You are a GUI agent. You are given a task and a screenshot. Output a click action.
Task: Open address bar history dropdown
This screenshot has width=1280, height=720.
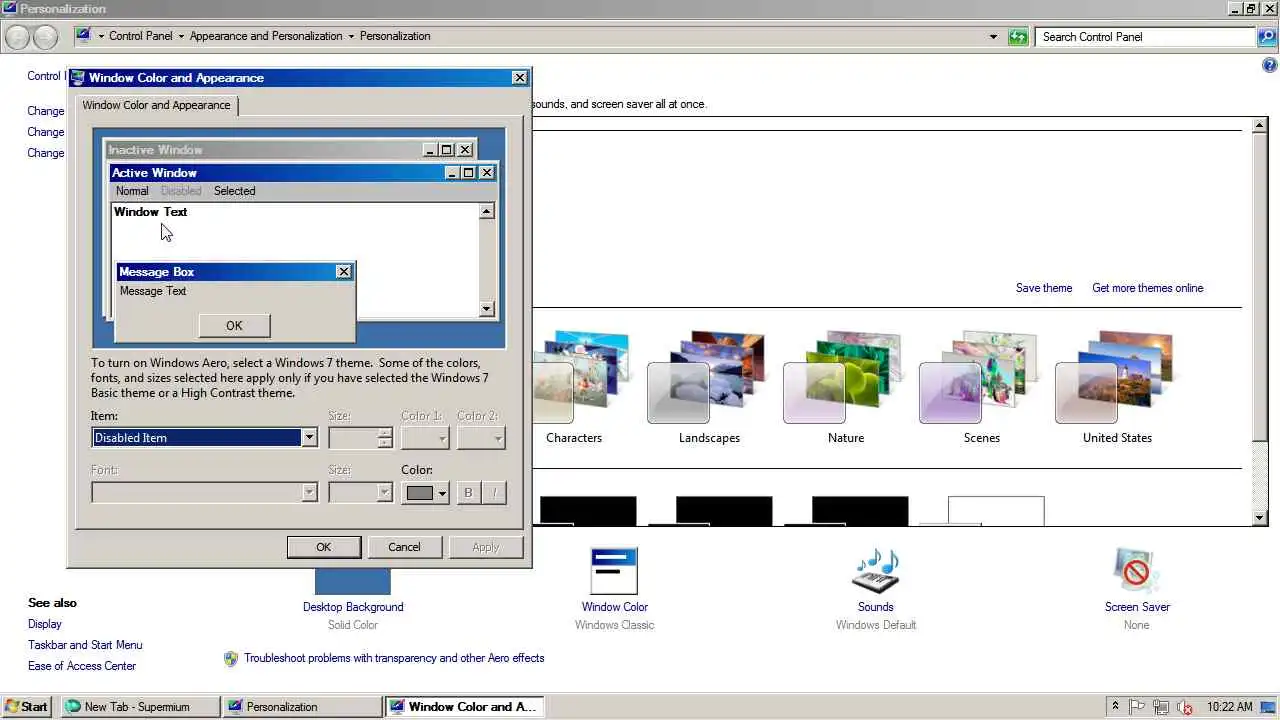pos(993,37)
